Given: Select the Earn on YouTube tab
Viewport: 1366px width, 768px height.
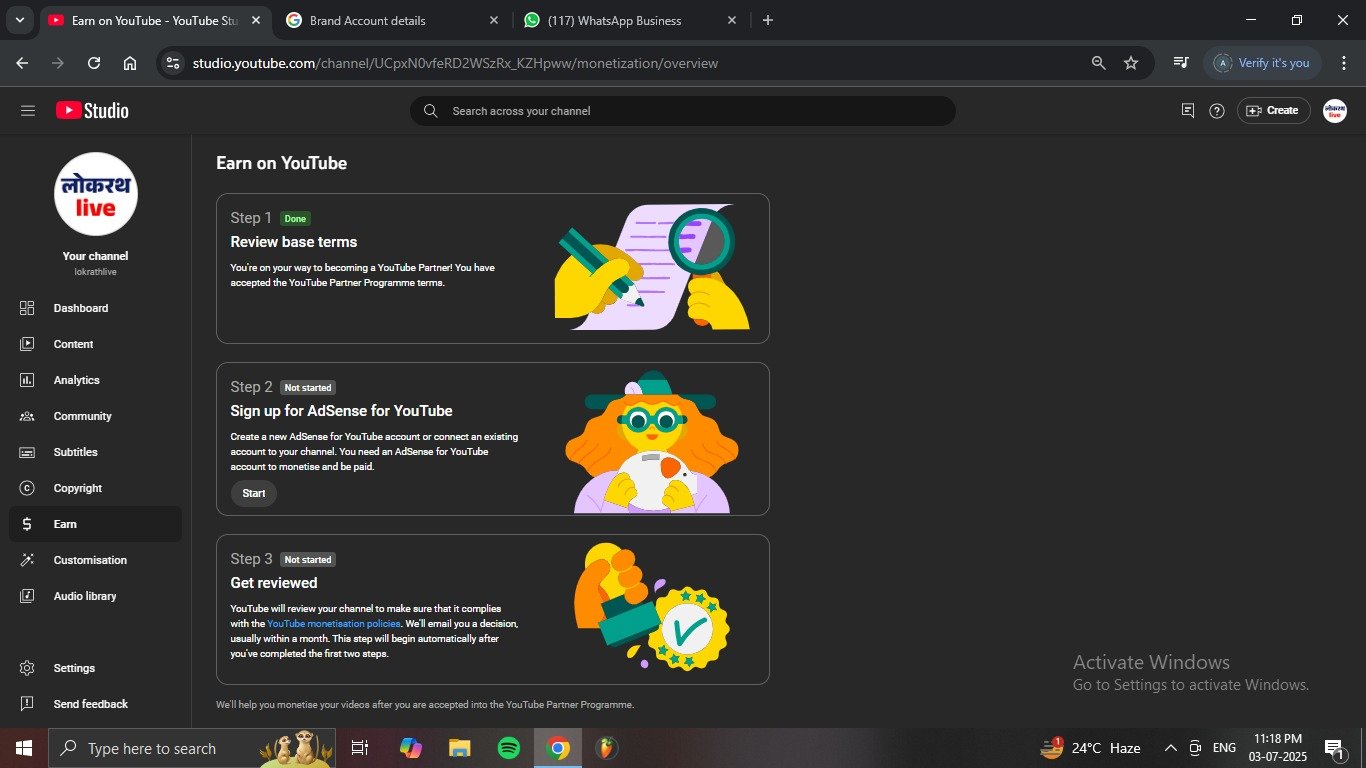Looking at the screenshot, I should point(155,20).
